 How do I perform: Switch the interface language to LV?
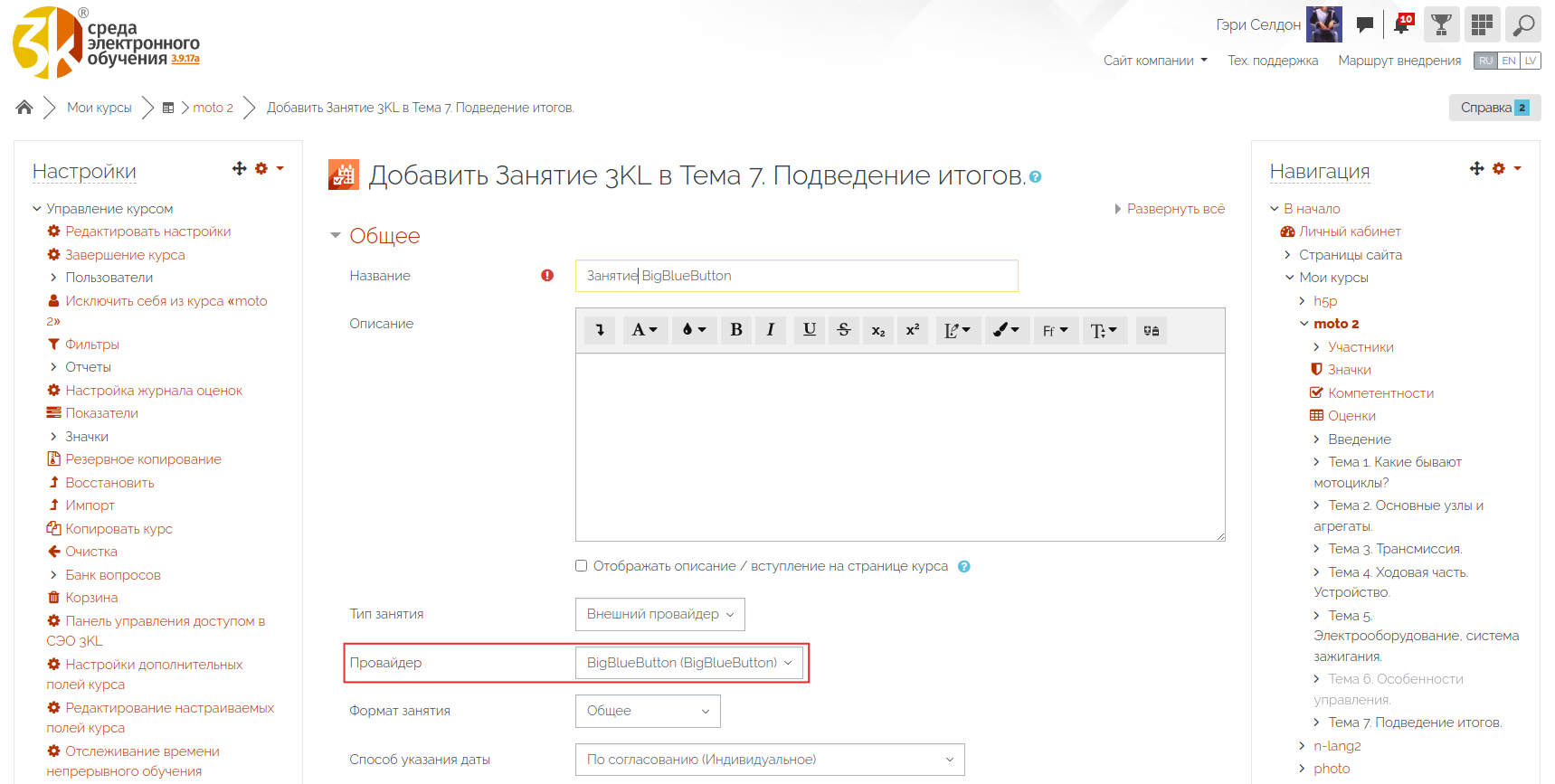click(1531, 61)
